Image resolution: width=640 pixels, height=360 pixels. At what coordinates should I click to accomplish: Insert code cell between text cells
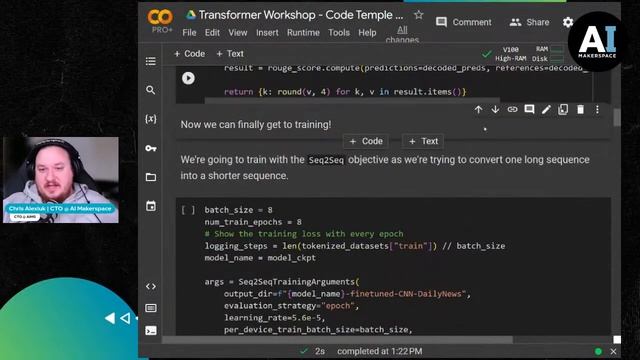[366, 141]
